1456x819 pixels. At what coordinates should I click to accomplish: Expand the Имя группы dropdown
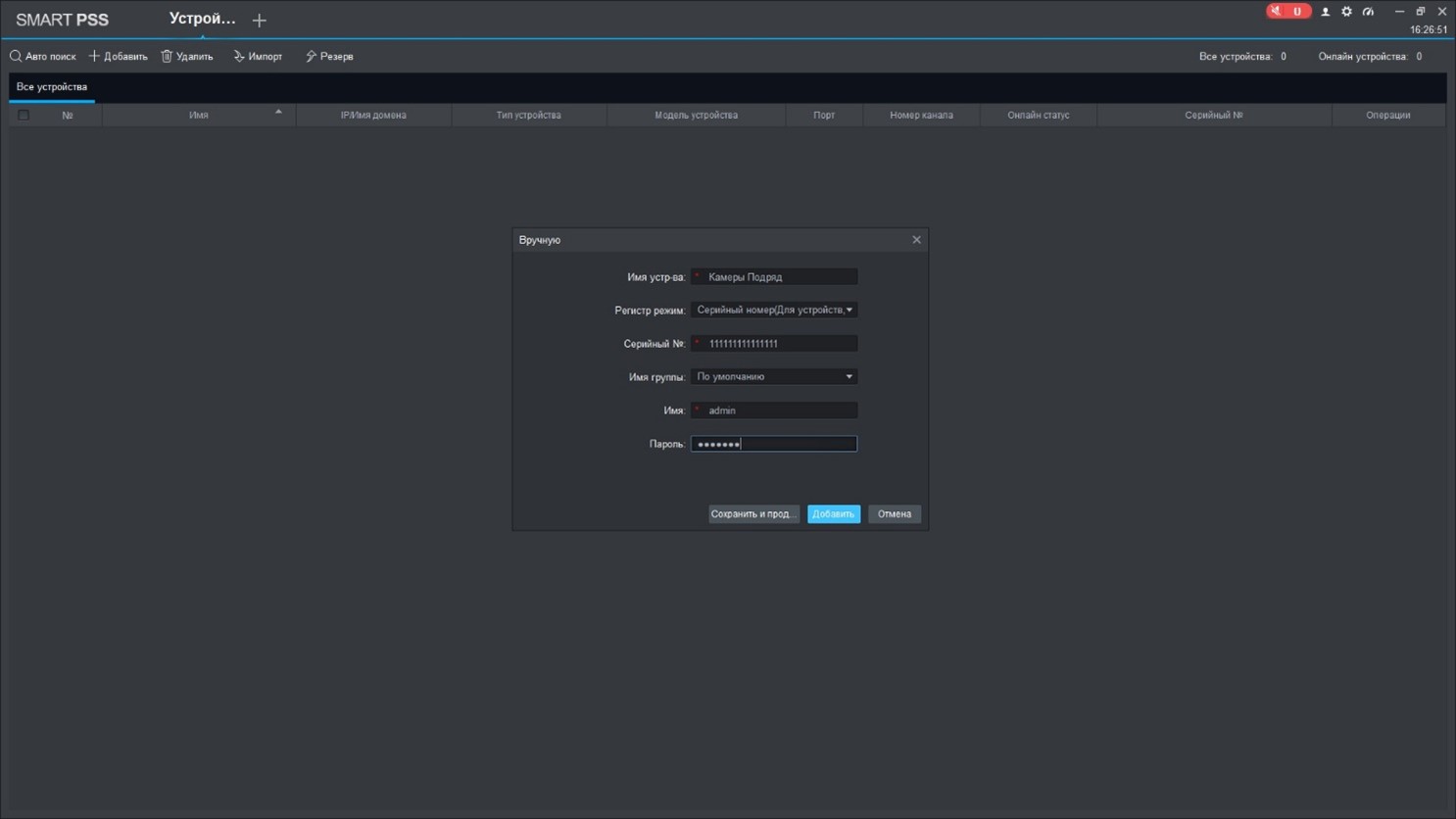pyautogui.click(x=774, y=377)
